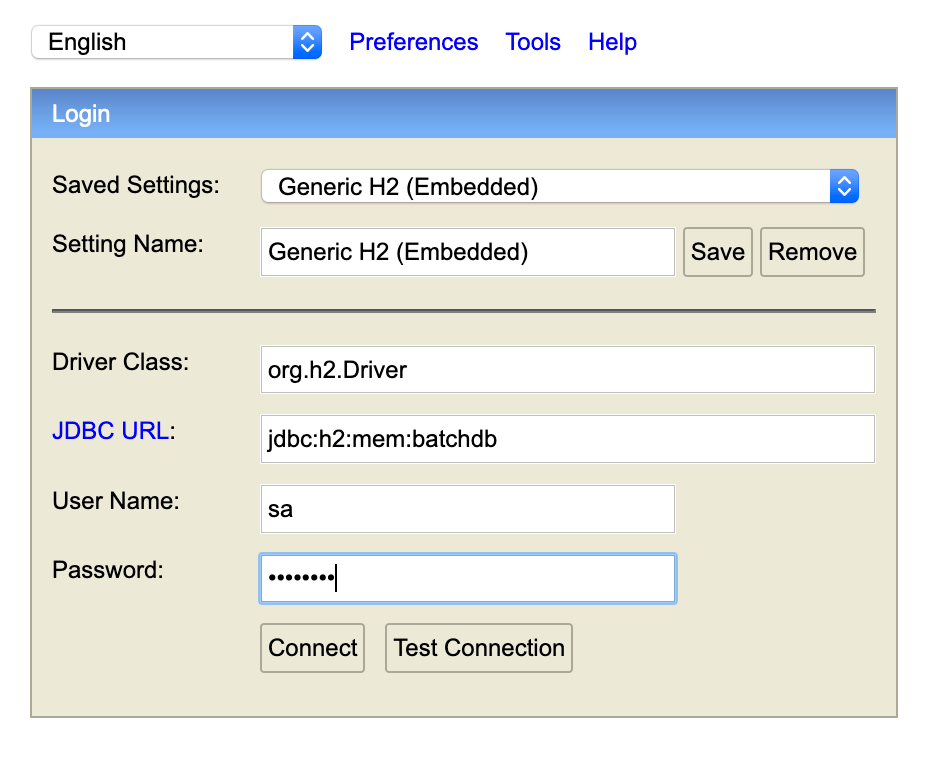Image resolution: width=944 pixels, height=762 pixels.
Task: Focus the Password field
Action: [468, 578]
